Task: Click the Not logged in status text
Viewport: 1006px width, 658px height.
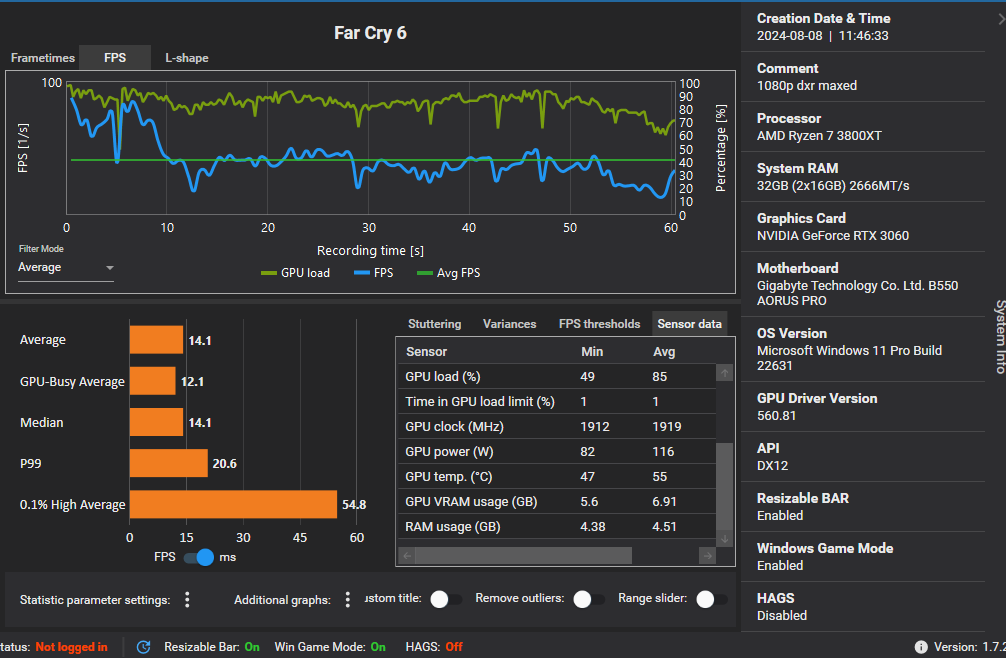Action: click(71, 647)
